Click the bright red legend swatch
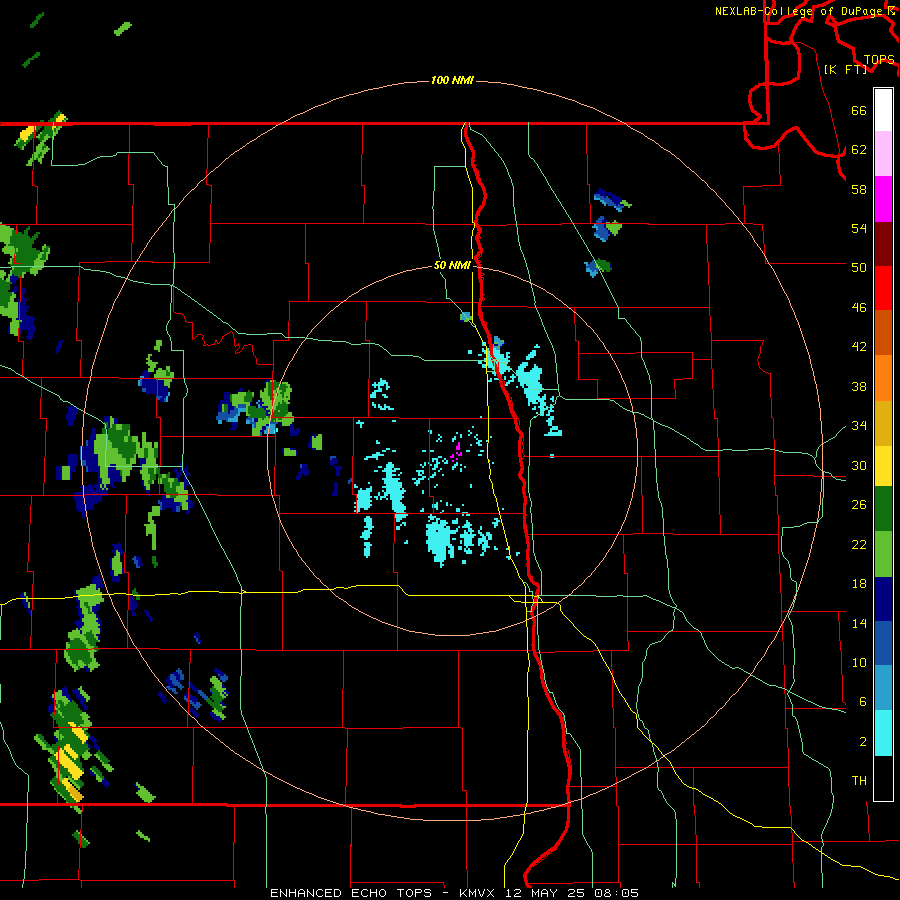The image size is (900, 900). tap(883, 288)
